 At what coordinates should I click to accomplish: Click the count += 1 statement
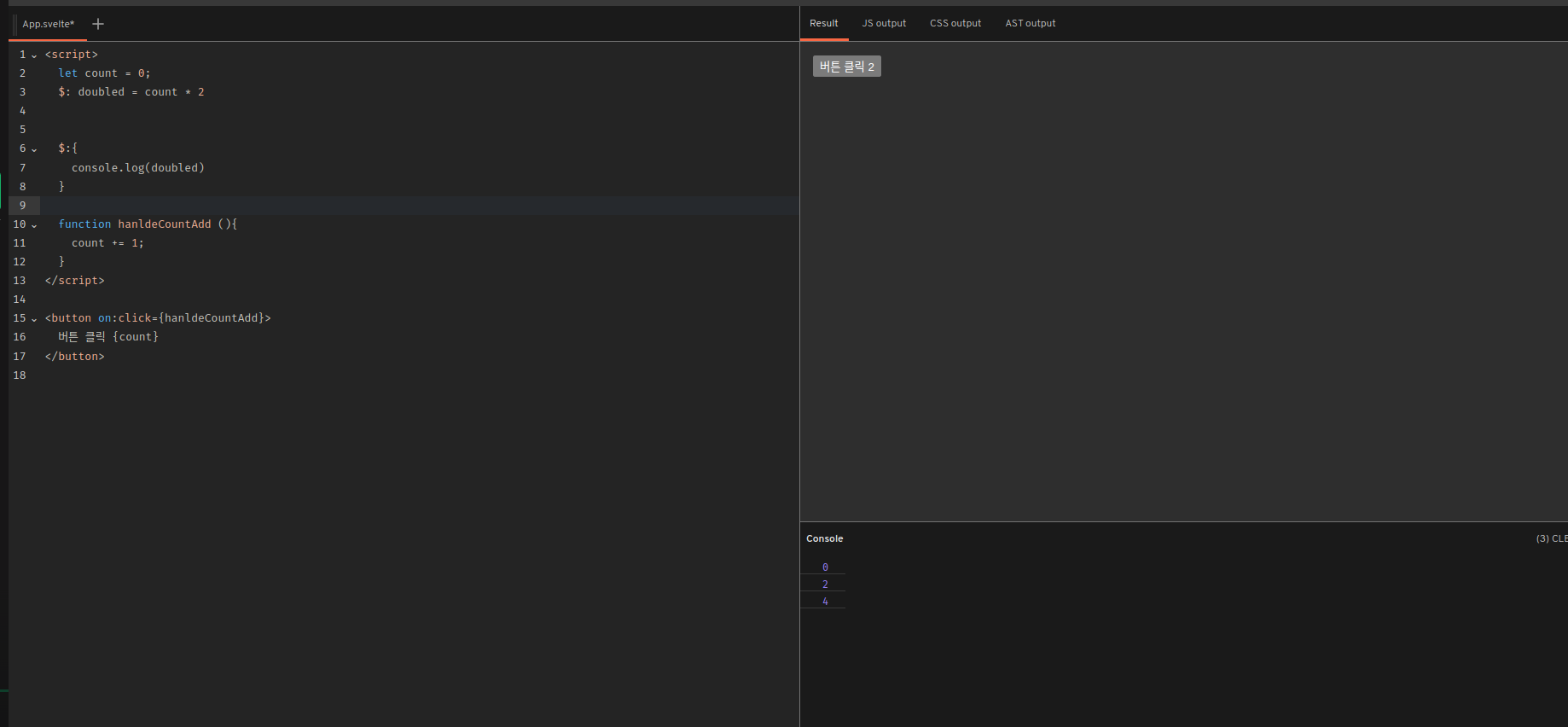click(107, 243)
